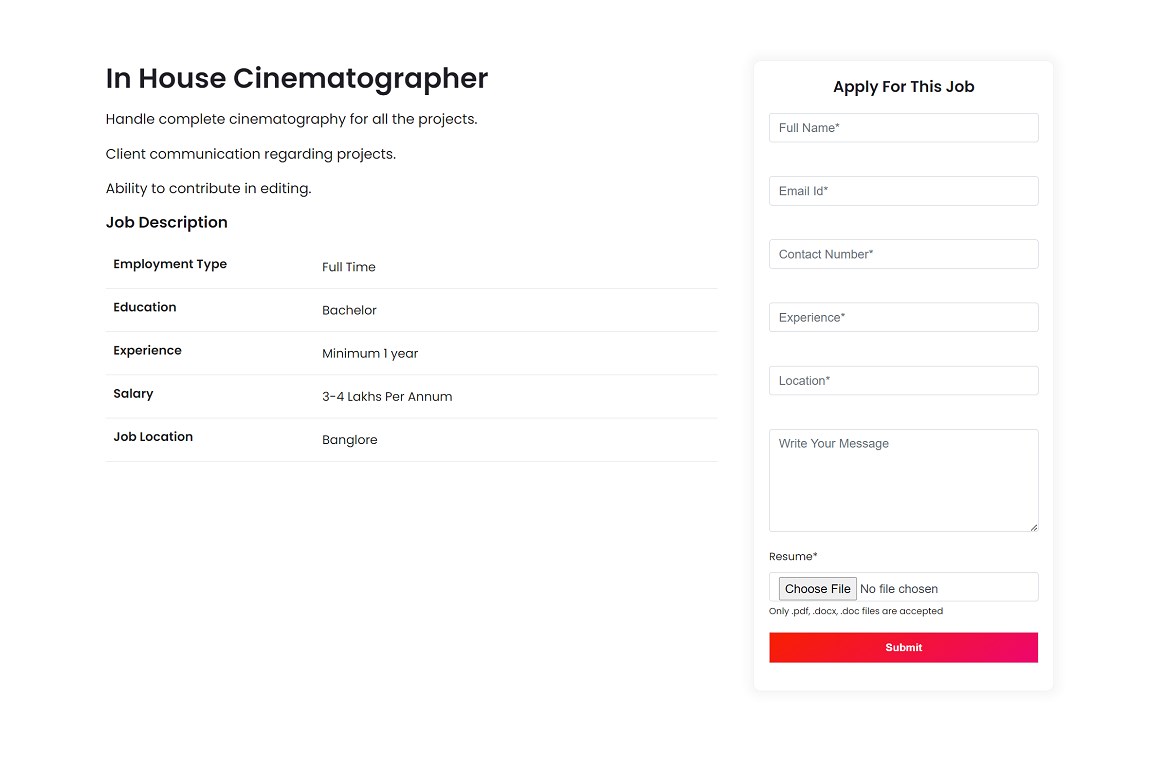Select the 3-4 Lakhs Per Annum salary text
This screenshot has width=1159, height=775.
pyautogui.click(x=387, y=396)
